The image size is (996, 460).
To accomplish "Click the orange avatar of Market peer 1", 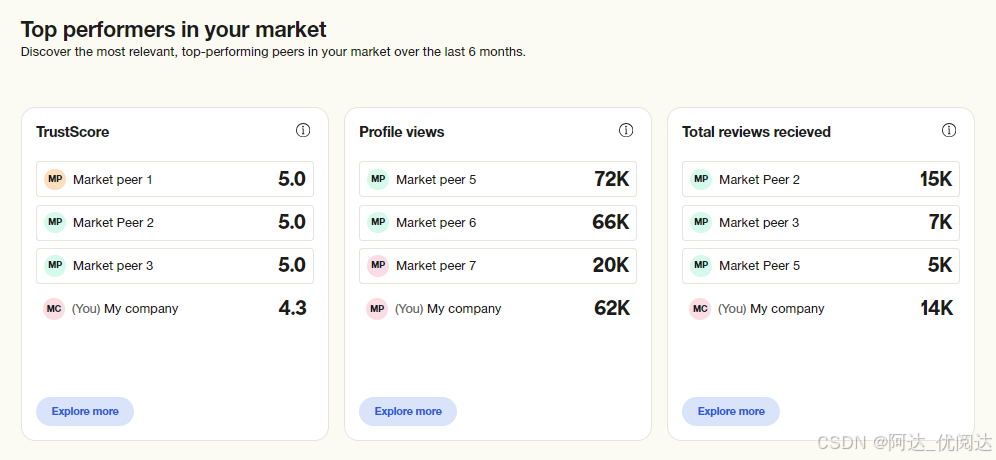I will [x=55, y=179].
